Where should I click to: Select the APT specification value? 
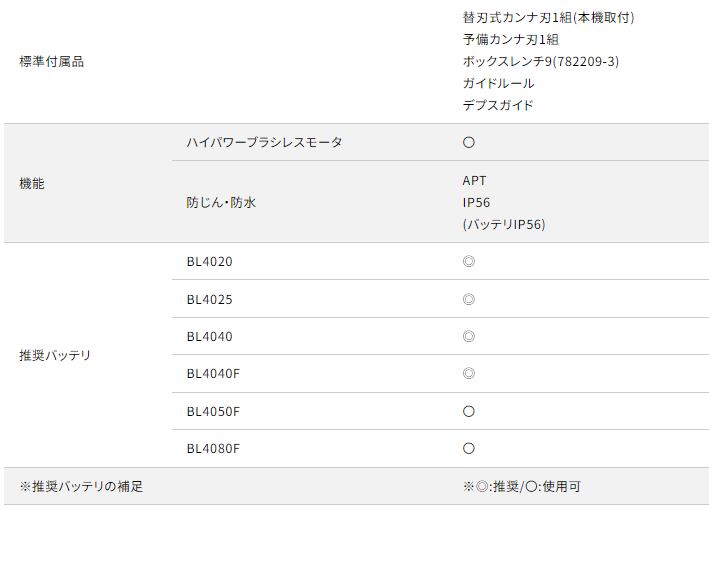474,181
